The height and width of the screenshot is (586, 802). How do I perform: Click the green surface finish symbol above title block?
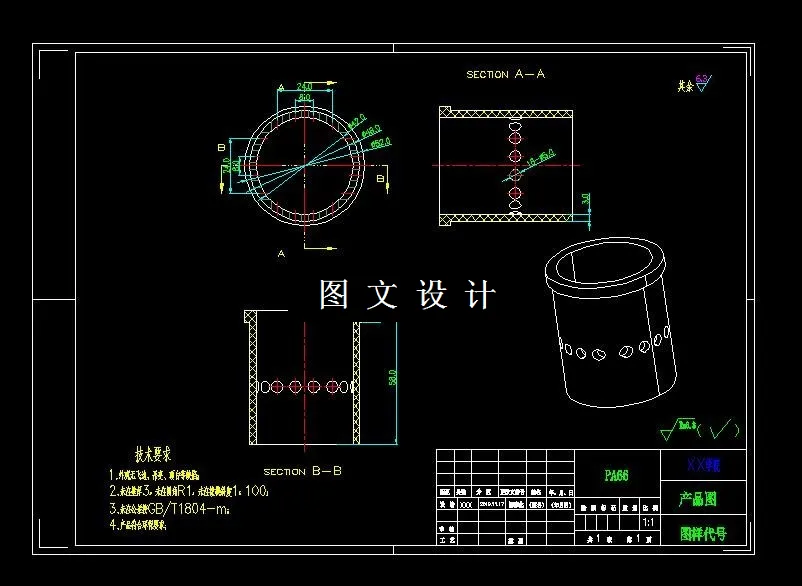tap(700, 430)
